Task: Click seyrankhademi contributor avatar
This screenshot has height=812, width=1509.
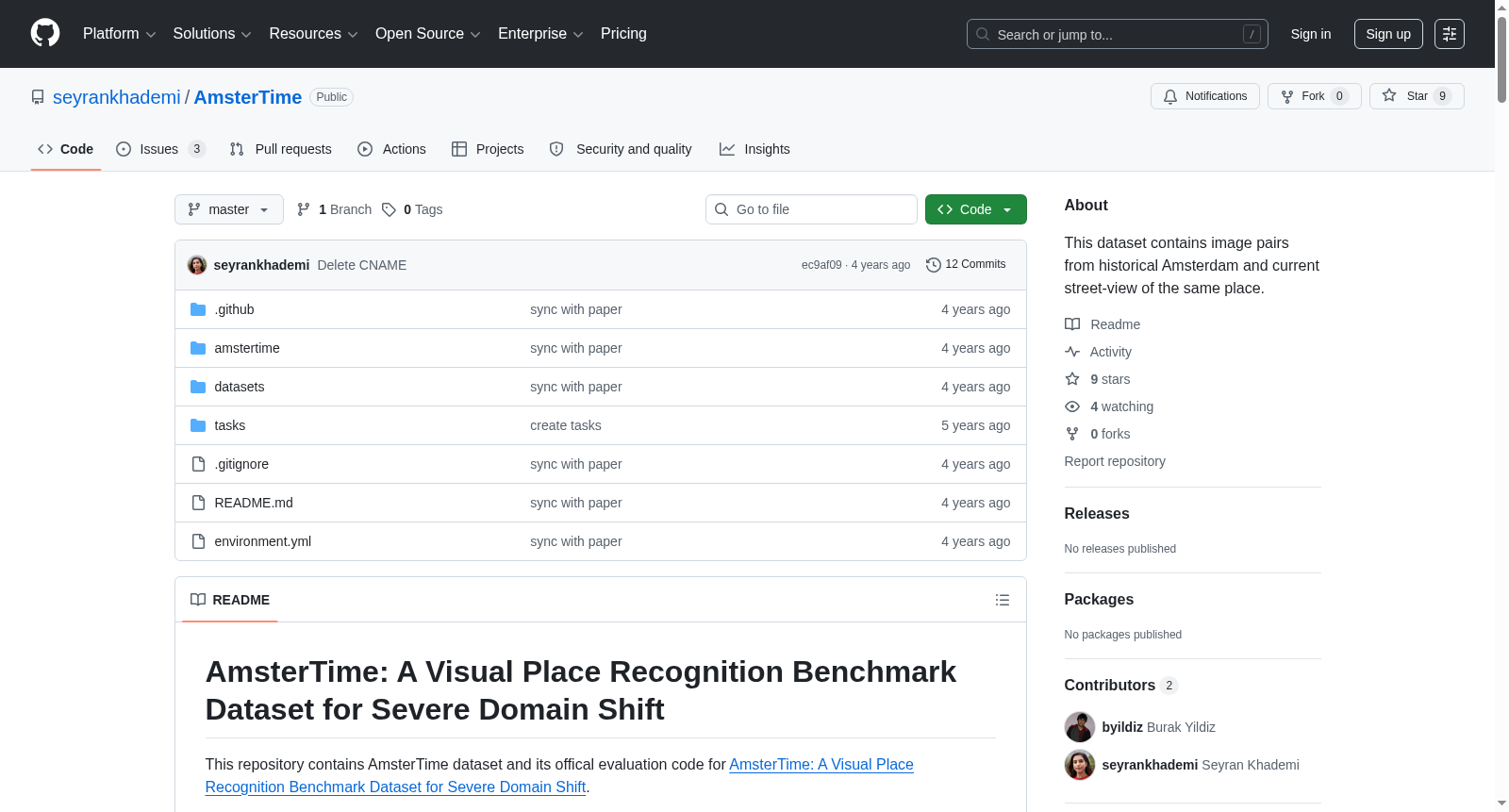Action: tap(1080, 765)
